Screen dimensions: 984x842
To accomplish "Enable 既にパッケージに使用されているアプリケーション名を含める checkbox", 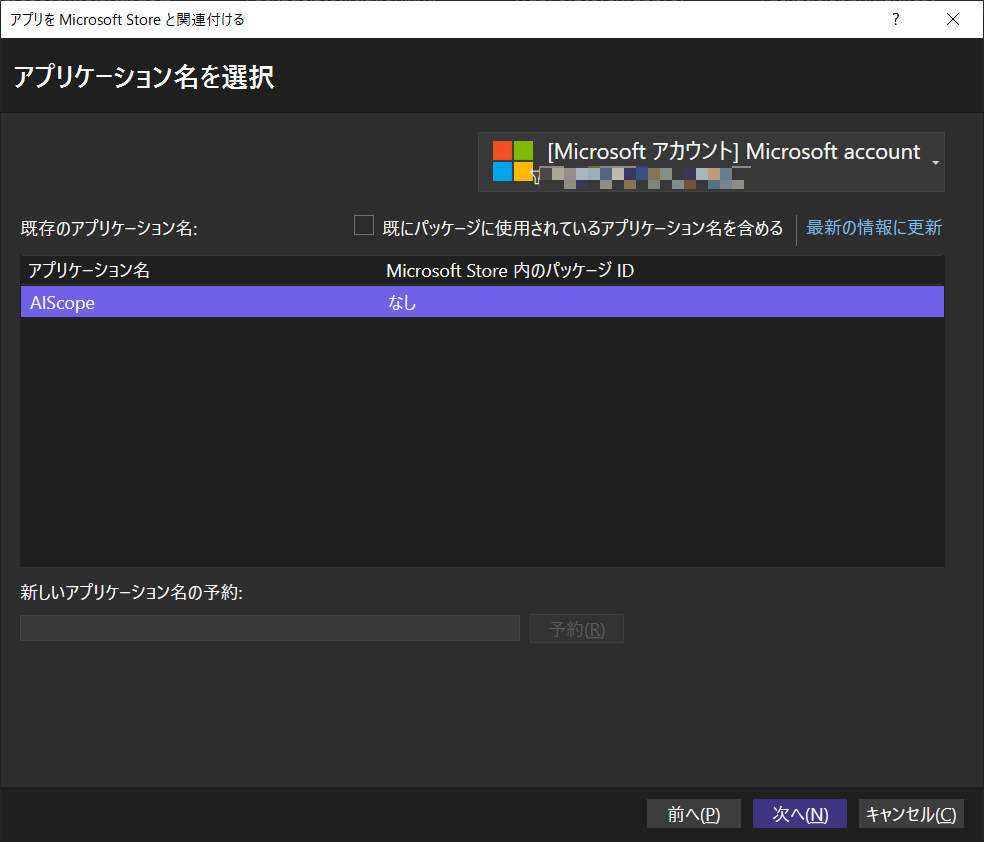I will click(364, 226).
